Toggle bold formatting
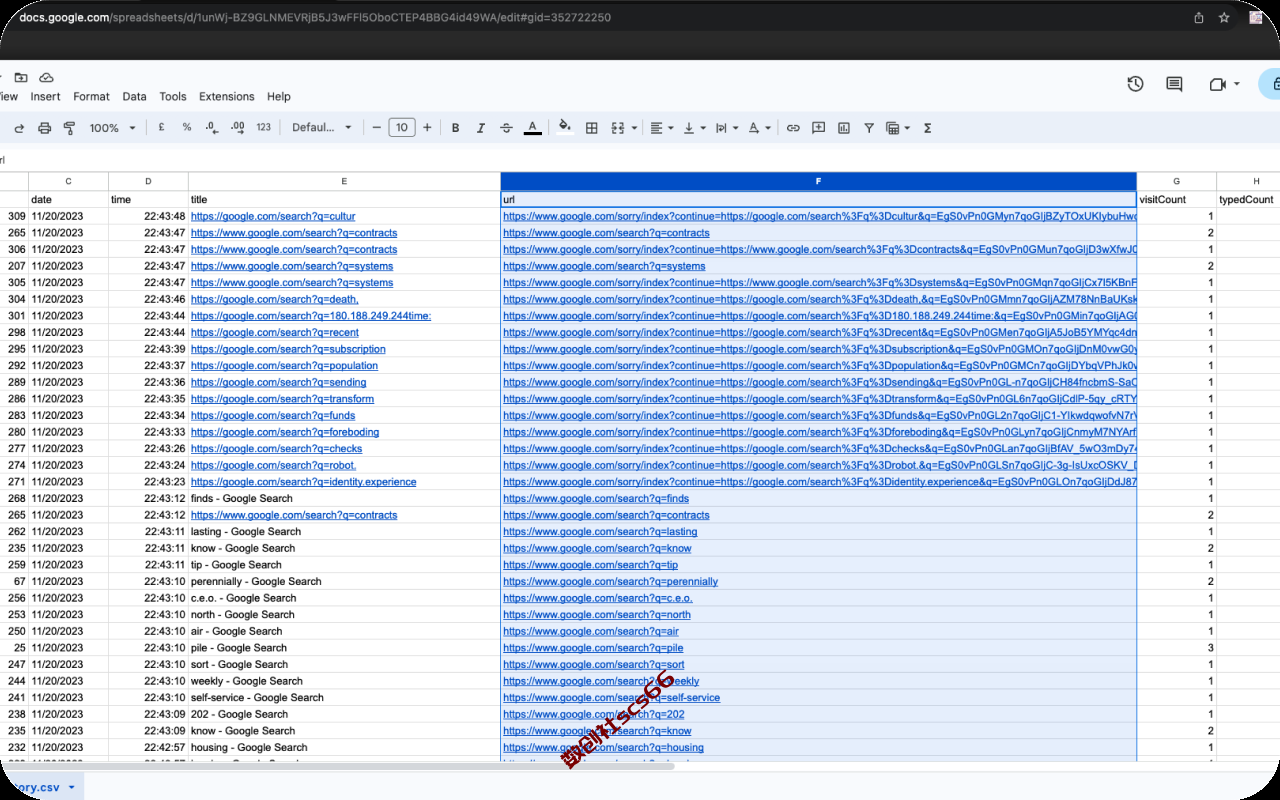The width and height of the screenshot is (1280, 800). coord(456,128)
